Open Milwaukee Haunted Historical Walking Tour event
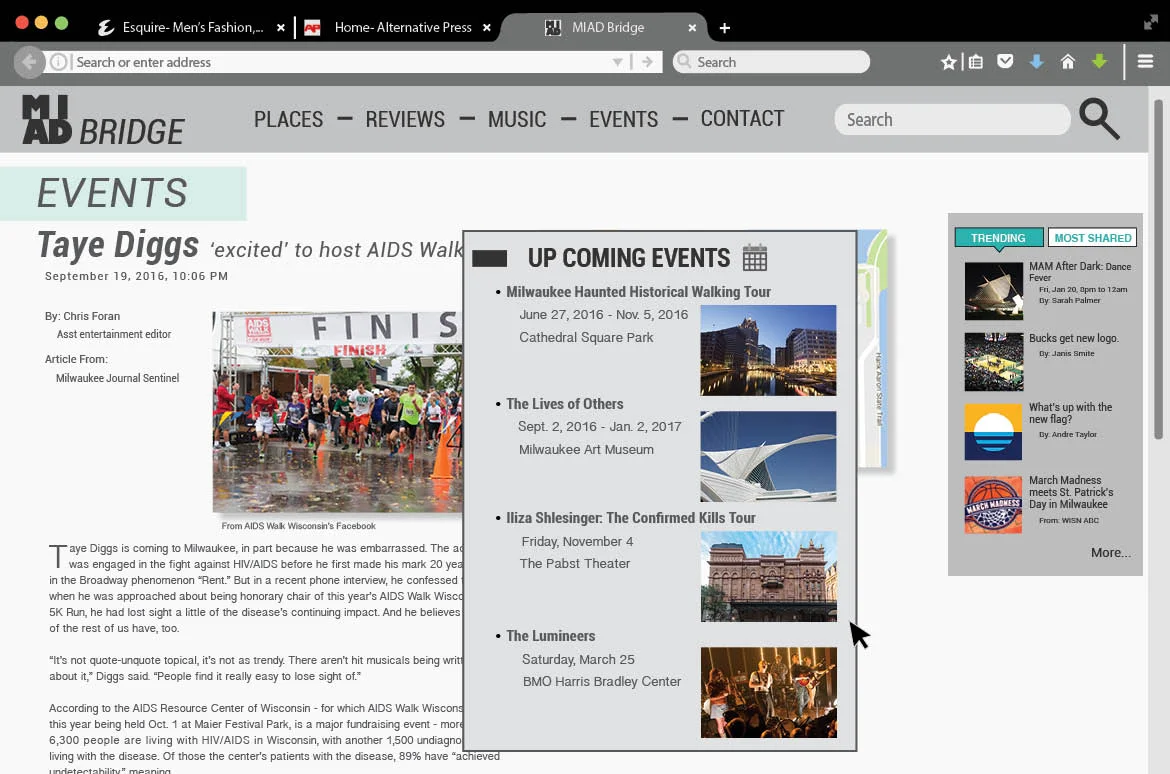 (x=638, y=292)
